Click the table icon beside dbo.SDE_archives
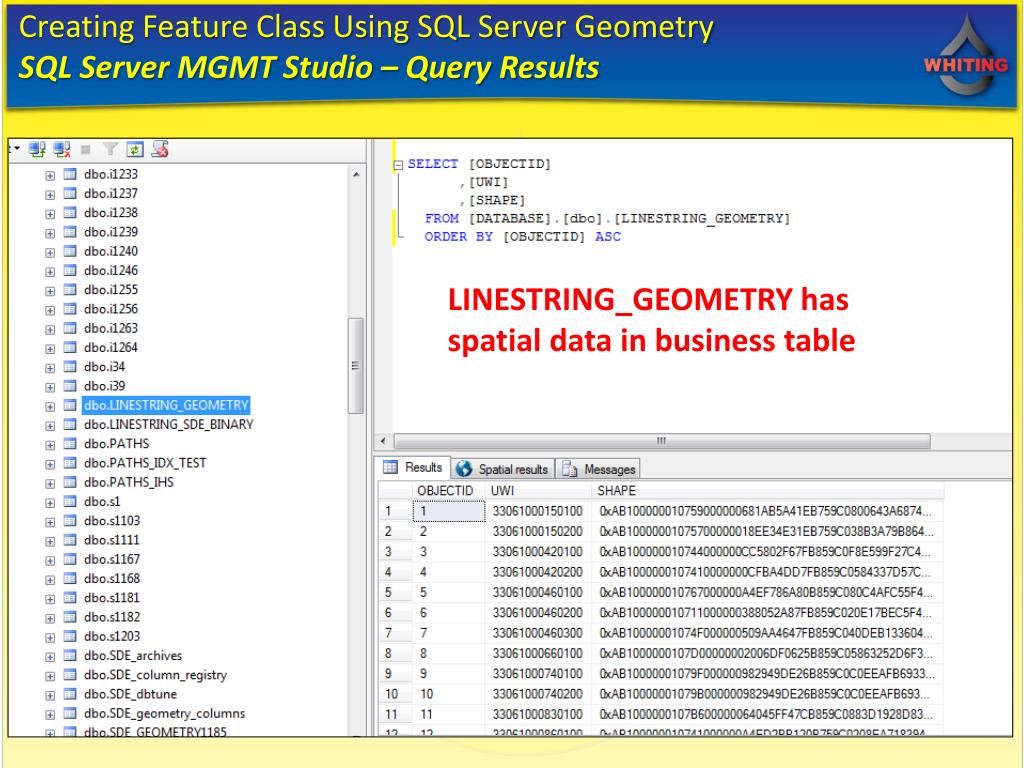 [70, 656]
